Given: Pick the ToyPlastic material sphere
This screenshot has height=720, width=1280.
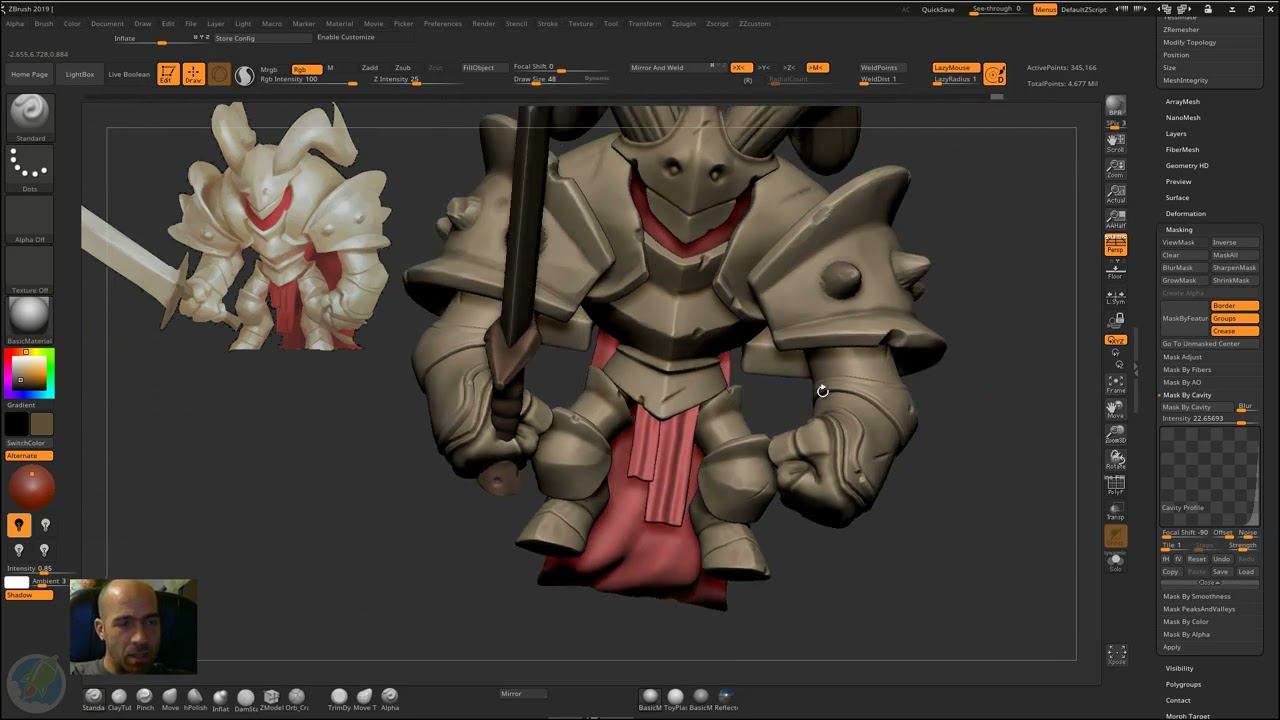Looking at the screenshot, I should coord(676,697).
